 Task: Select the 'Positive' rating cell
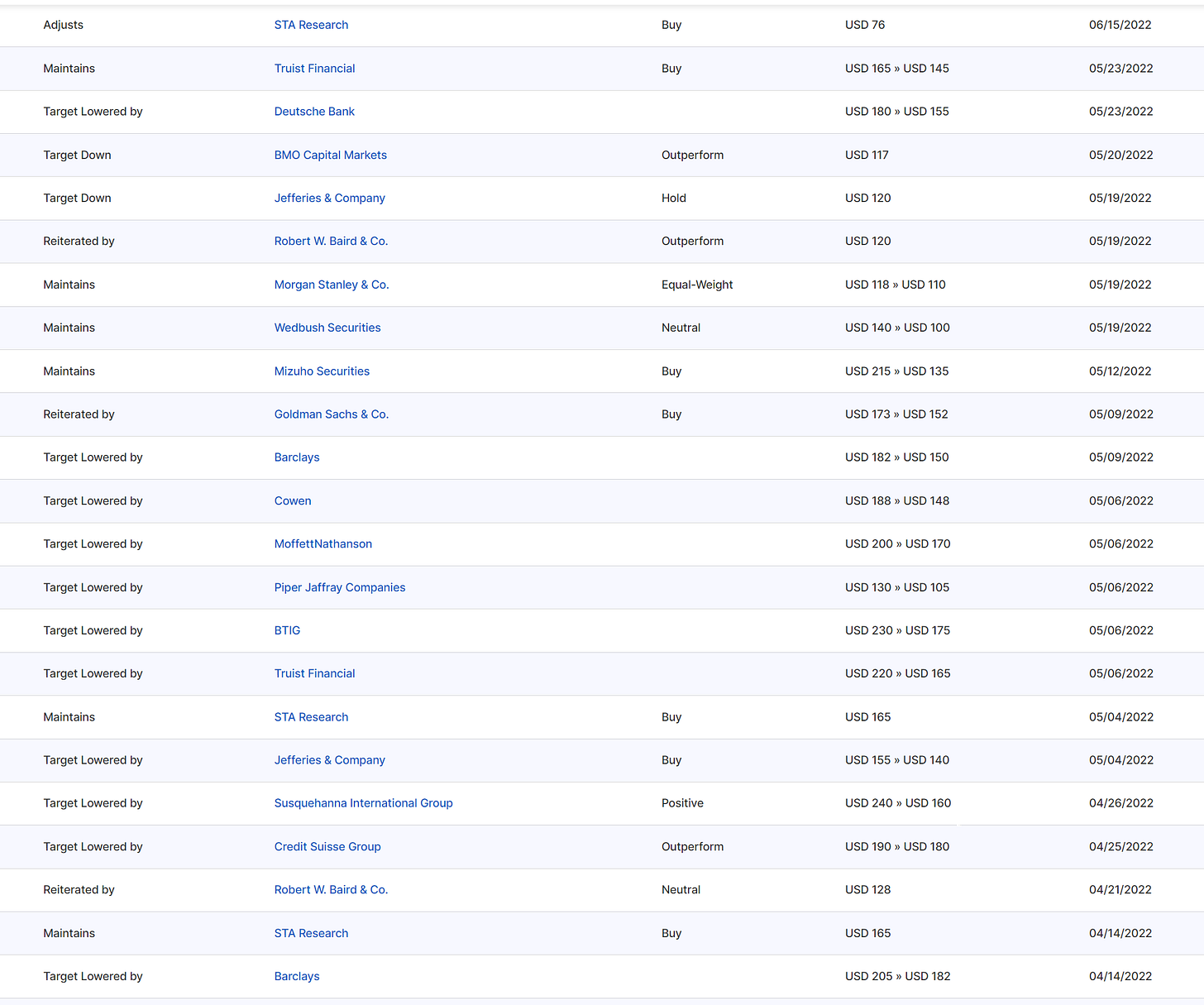pos(682,803)
